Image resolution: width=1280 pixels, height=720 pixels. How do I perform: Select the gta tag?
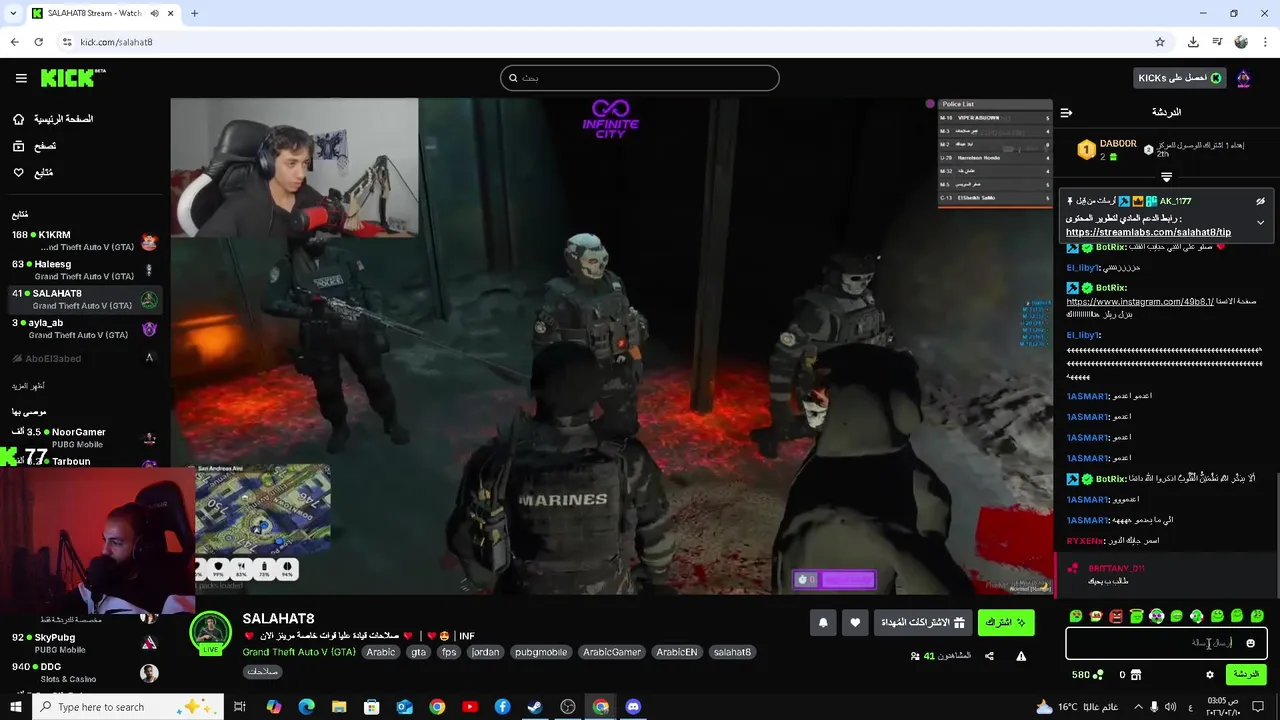418,652
